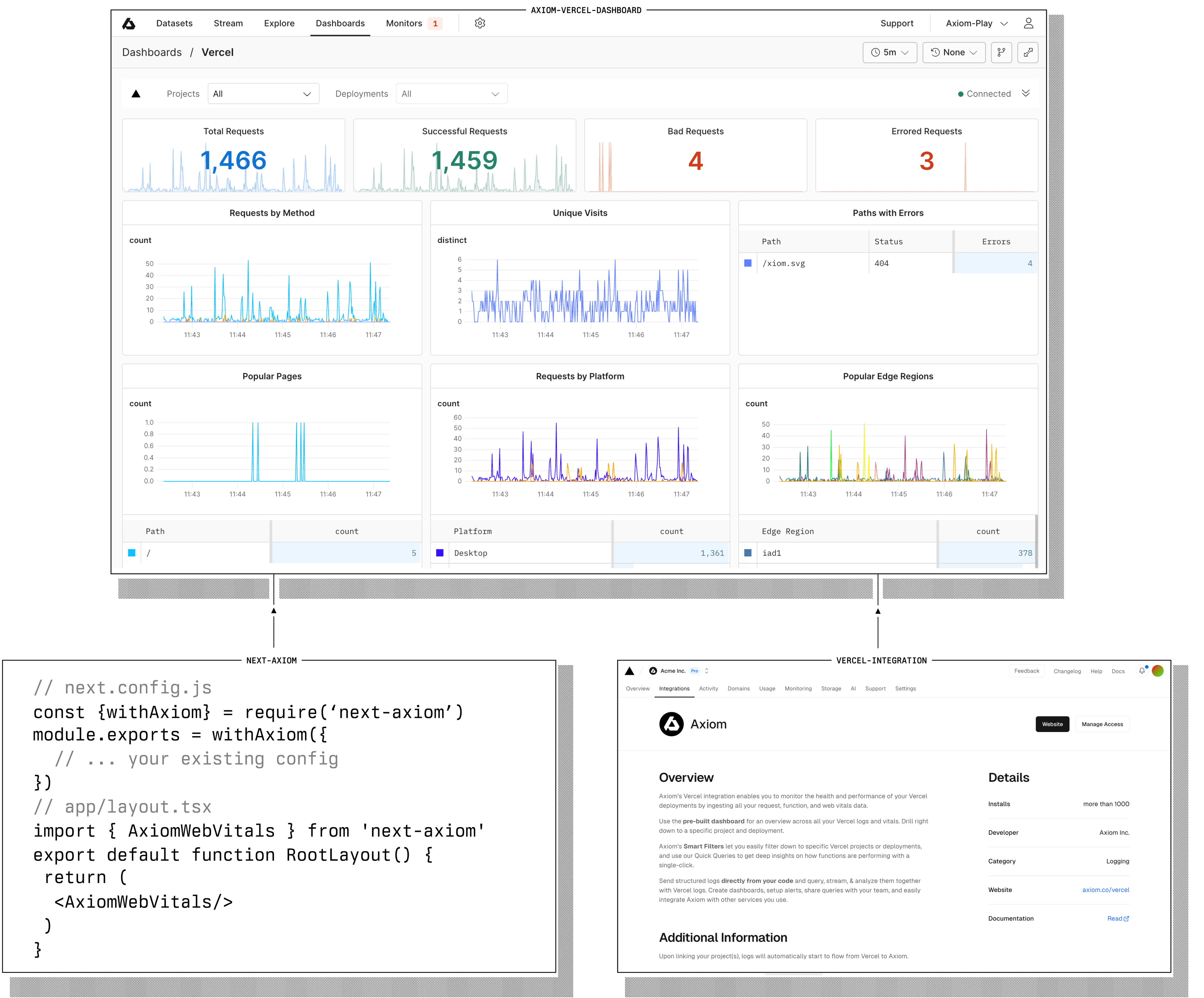Open the Projects All dropdown
Screen dimensions: 1204x998
pos(263,93)
